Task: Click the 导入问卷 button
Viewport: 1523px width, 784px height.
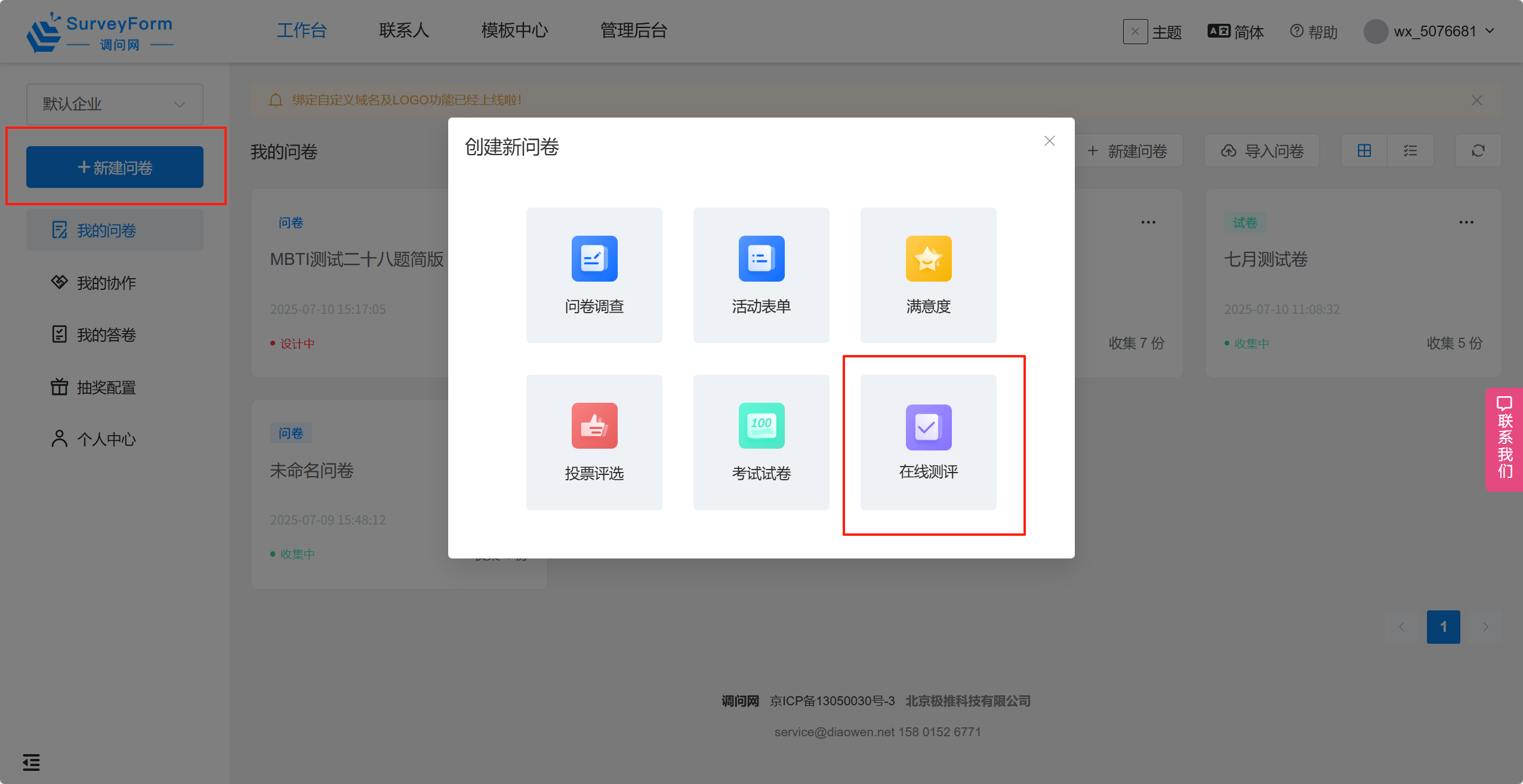Action: click(1262, 151)
